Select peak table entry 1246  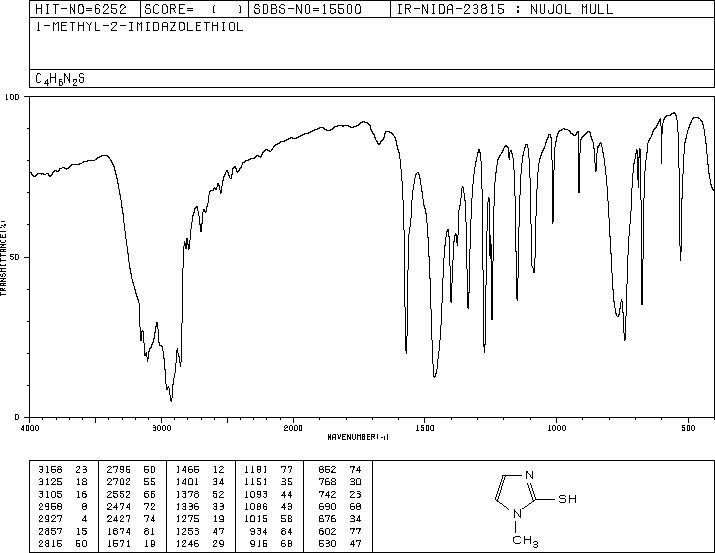(x=200, y=544)
